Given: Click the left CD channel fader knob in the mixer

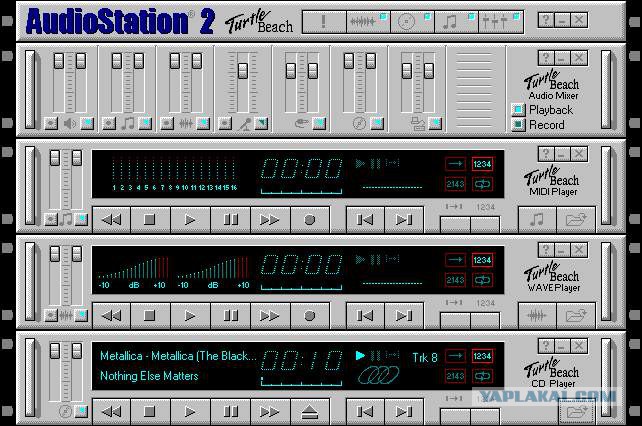Looking at the screenshot, I should tap(349, 61).
